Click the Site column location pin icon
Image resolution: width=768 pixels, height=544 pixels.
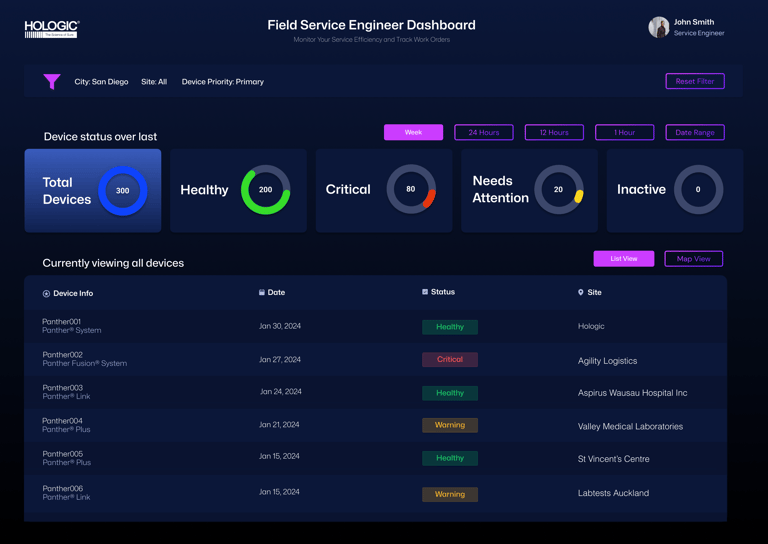click(580, 292)
